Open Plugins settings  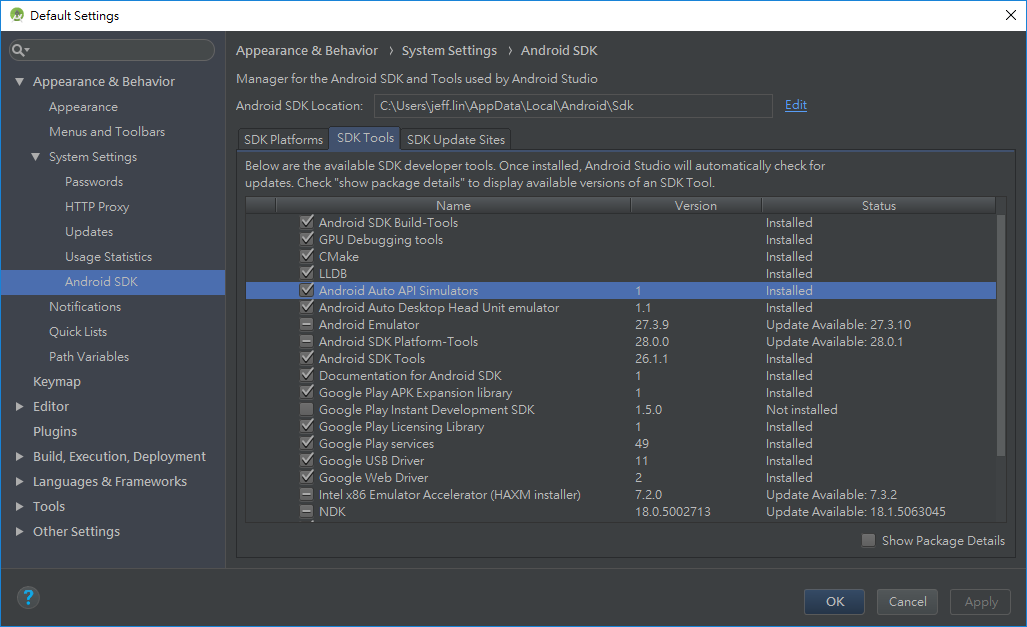tap(55, 432)
